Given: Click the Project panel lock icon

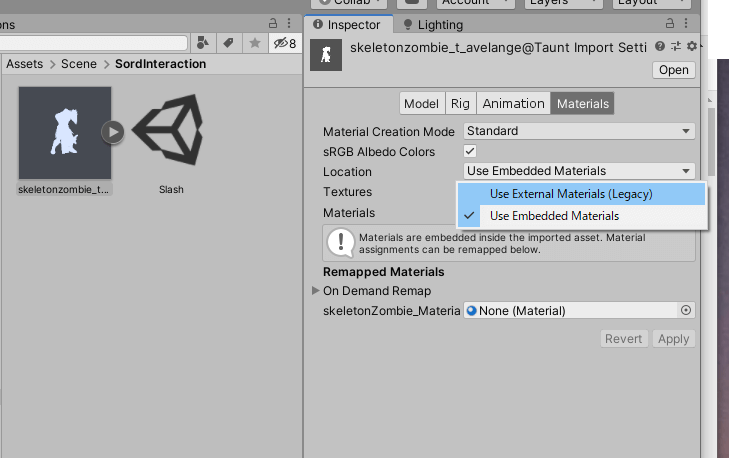Looking at the screenshot, I should 273,23.
